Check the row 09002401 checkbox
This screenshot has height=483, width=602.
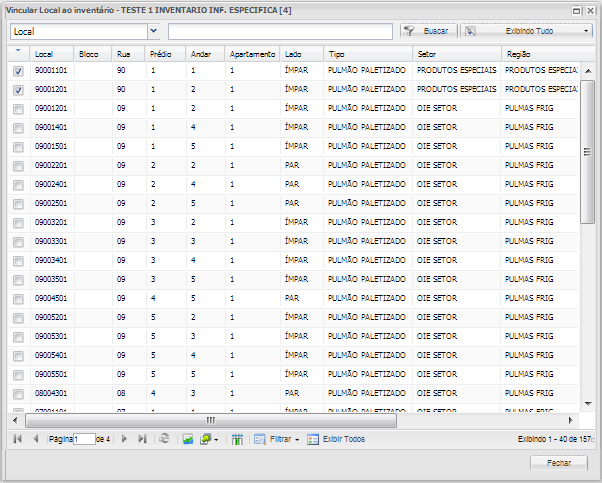tap(18, 185)
